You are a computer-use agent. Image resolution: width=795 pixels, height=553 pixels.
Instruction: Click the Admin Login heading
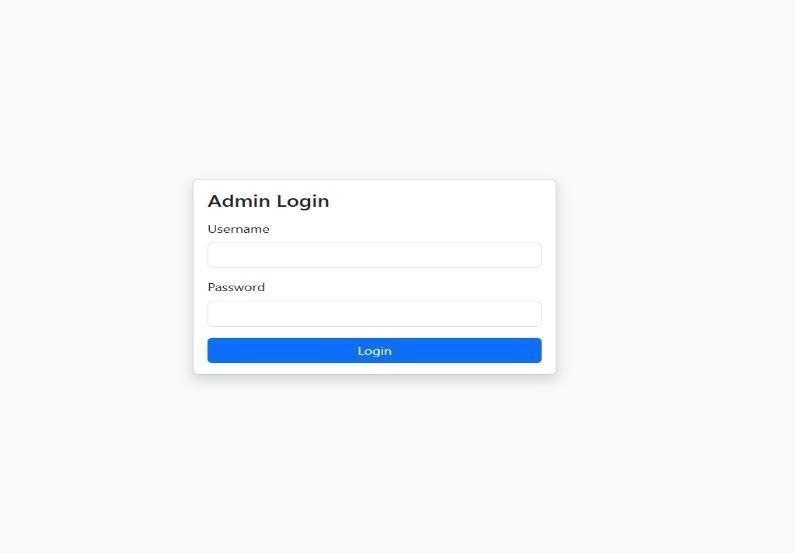pos(268,201)
